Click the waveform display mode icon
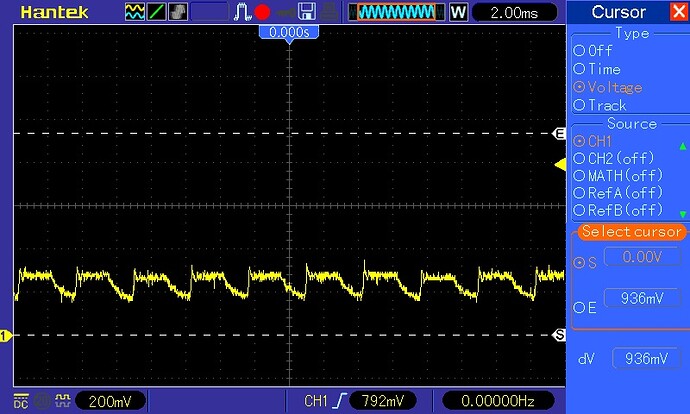 (x=135, y=12)
